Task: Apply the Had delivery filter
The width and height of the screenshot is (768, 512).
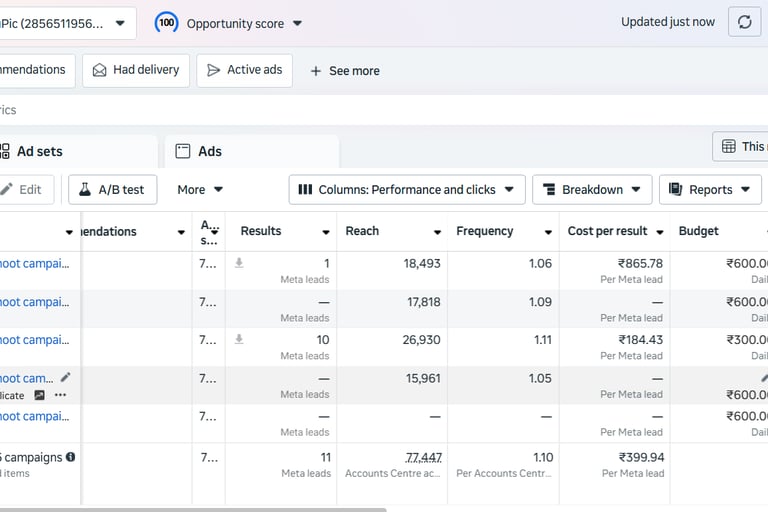Action: pos(136,70)
